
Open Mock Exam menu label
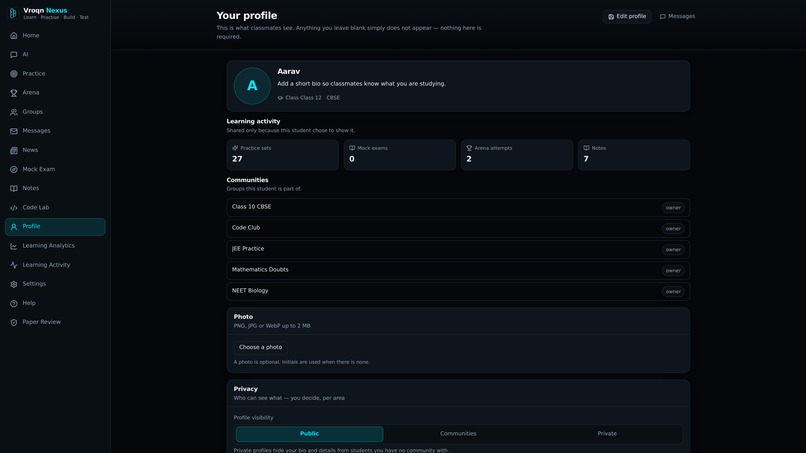[x=39, y=169]
